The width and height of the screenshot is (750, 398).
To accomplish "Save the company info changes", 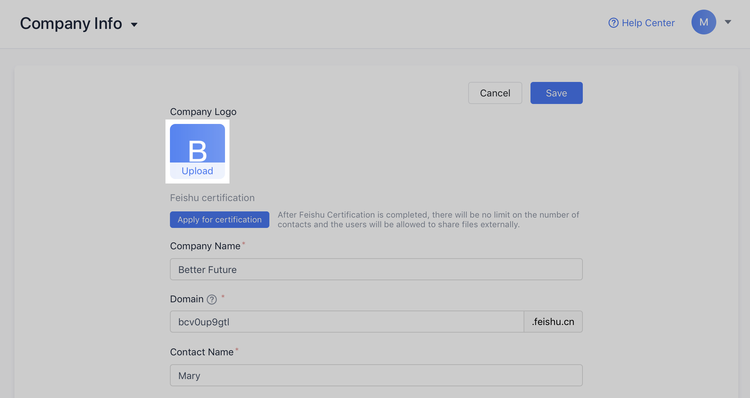I will (556, 93).
